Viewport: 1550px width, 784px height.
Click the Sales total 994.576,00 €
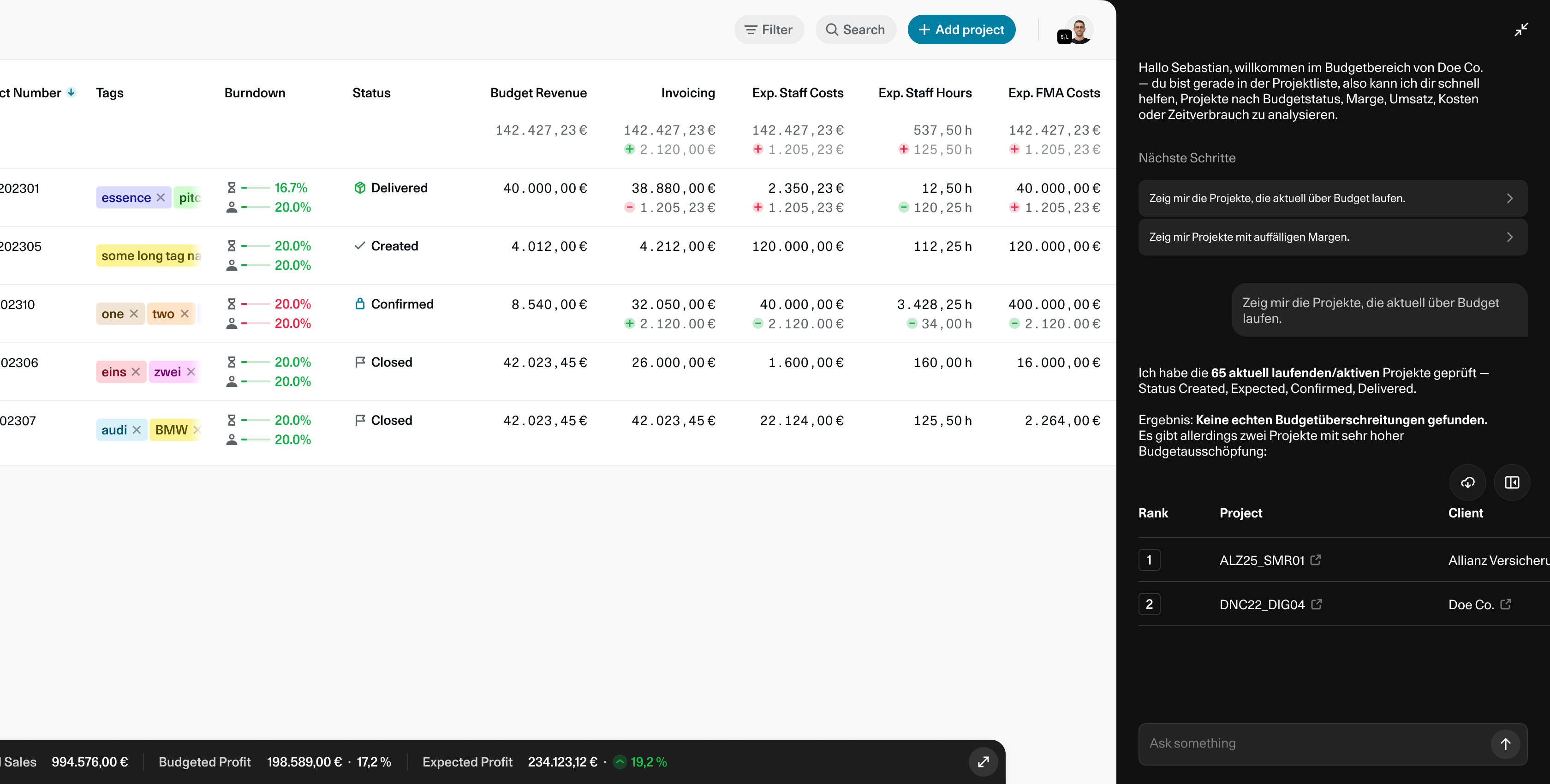pos(89,762)
